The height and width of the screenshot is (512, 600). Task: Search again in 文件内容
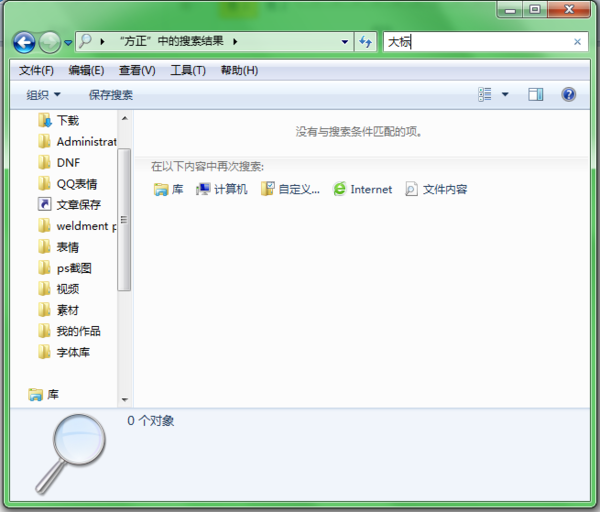436,189
